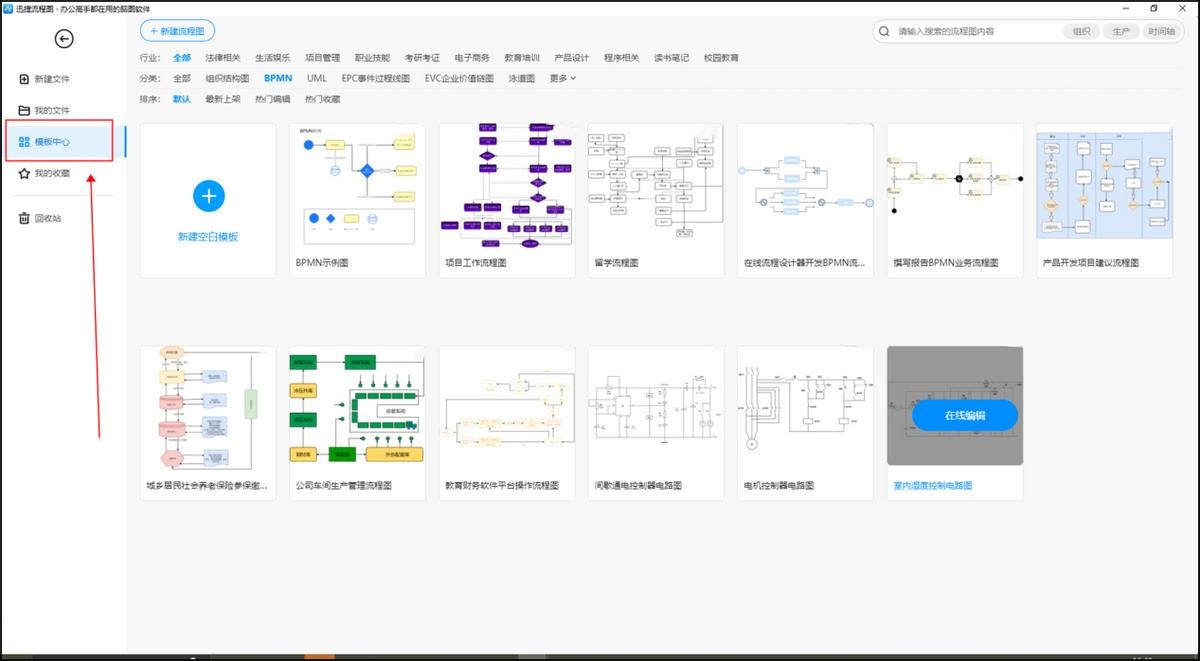
Task: Click the 新建文件 sidebar icon
Action: click(25, 79)
